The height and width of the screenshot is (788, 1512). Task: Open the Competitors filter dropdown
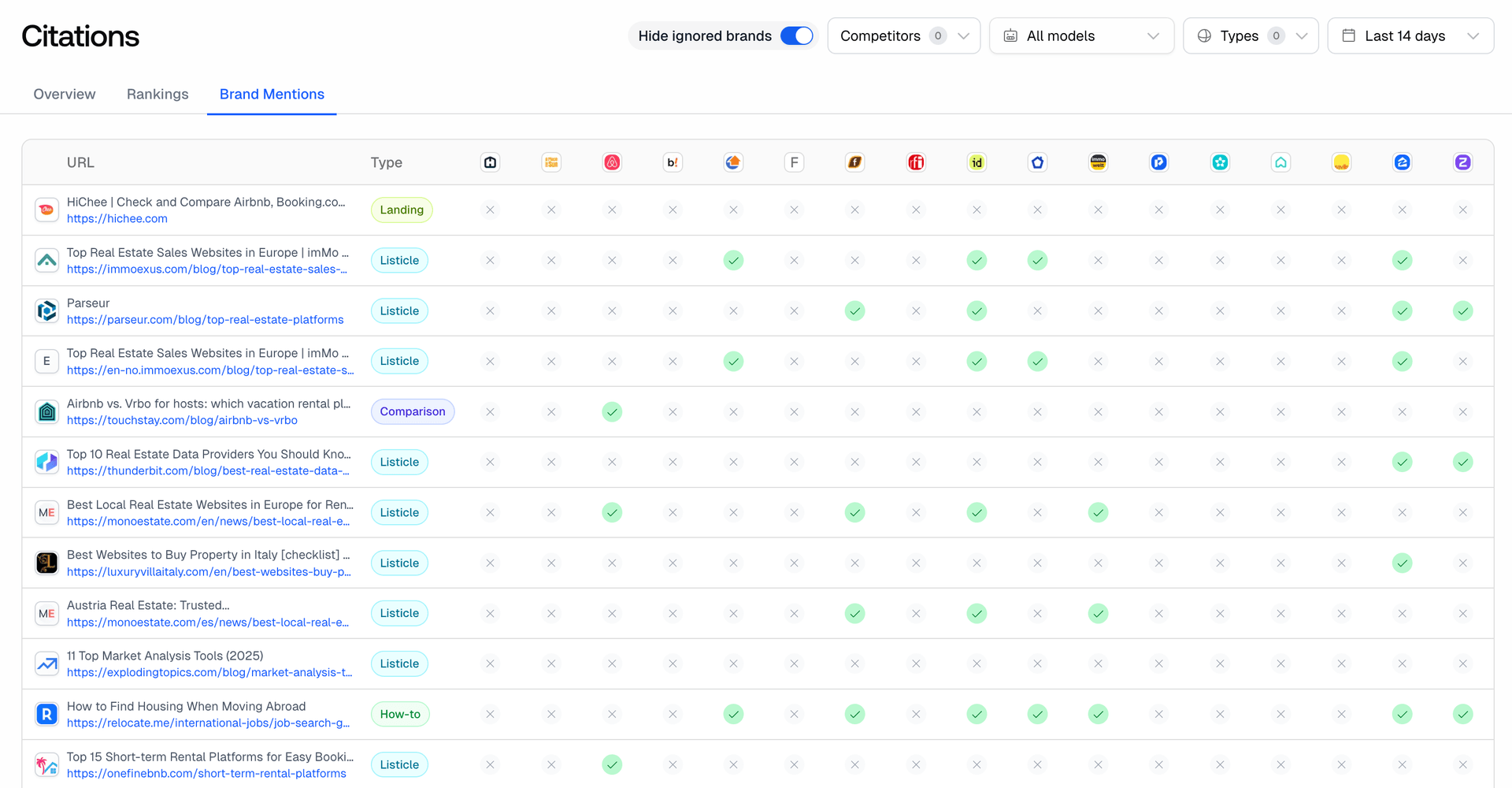(903, 35)
